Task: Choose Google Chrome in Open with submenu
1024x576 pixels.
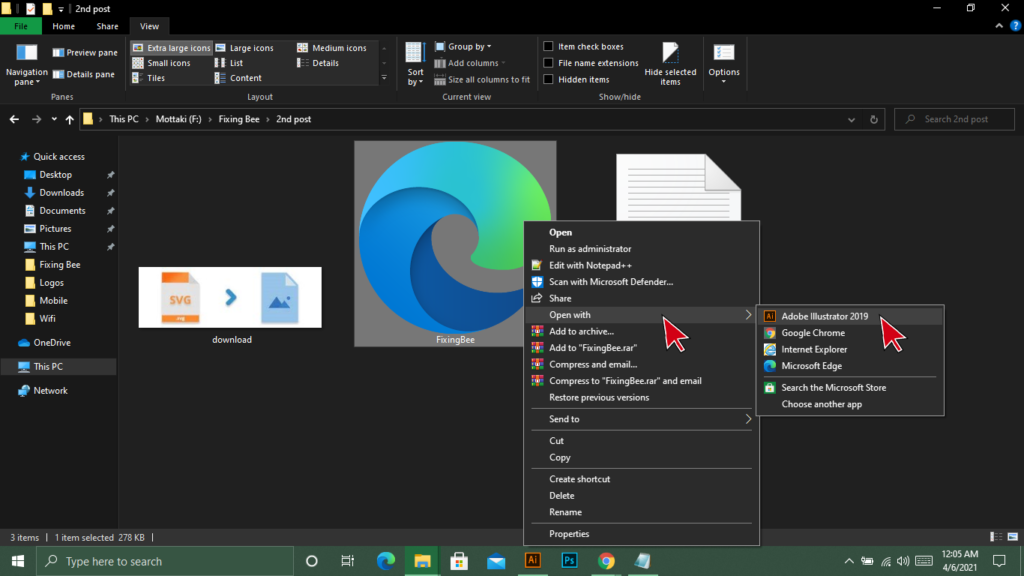Action: click(850, 332)
